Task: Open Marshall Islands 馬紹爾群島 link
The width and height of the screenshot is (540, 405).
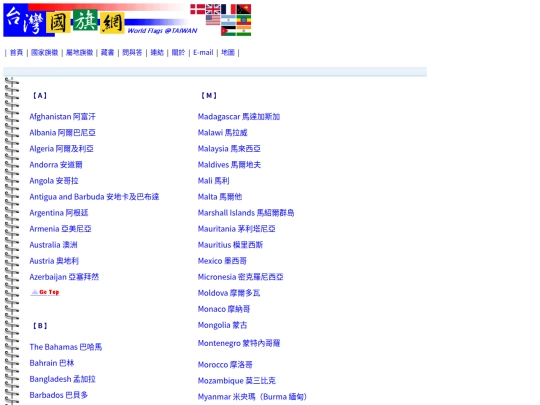Action: 246,213
